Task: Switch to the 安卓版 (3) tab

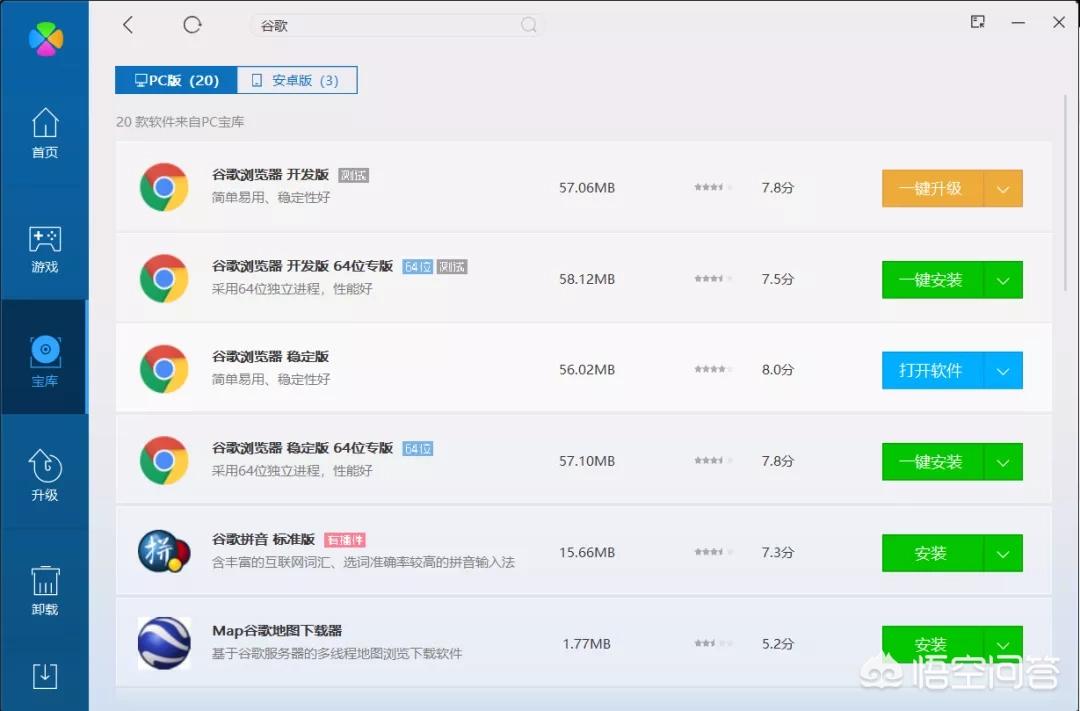Action: click(x=296, y=80)
